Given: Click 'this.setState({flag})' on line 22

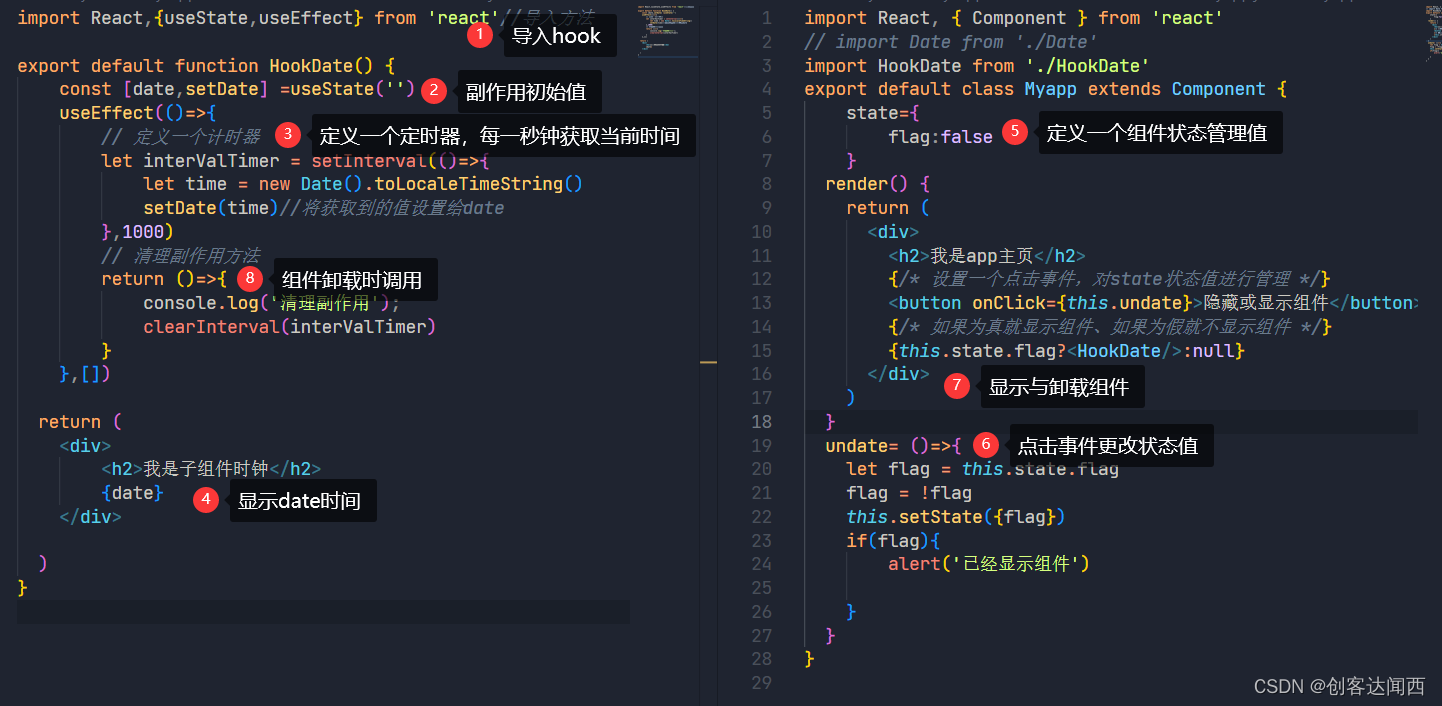Looking at the screenshot, I should click(x=956, y=516).
